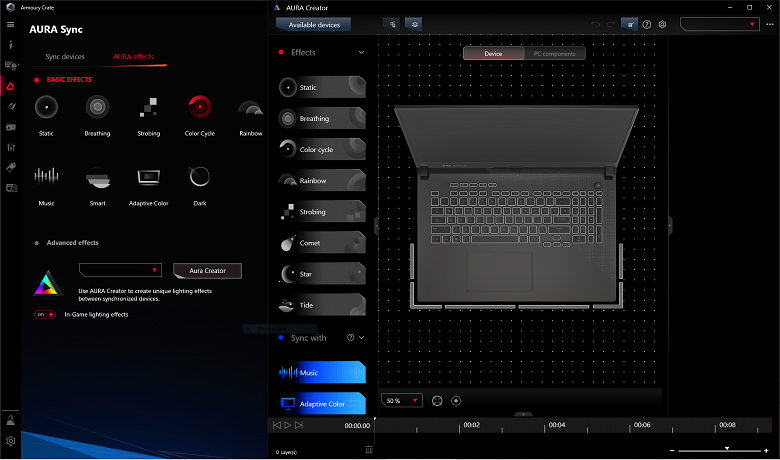Choose Adaptive Color under Sync with

322,404
